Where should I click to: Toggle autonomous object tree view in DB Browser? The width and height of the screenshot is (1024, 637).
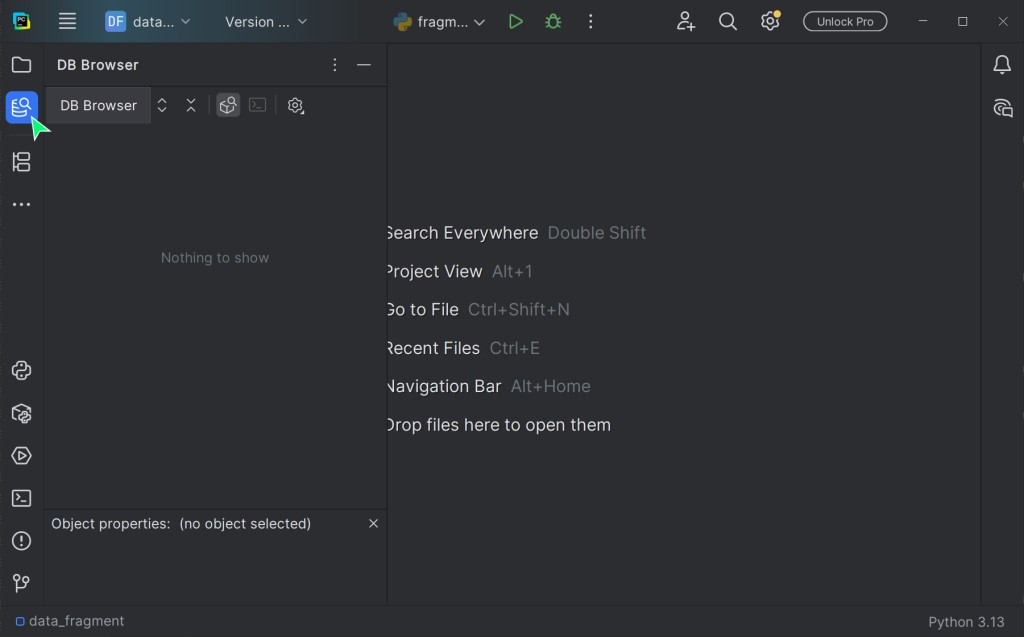click(228, 105)
